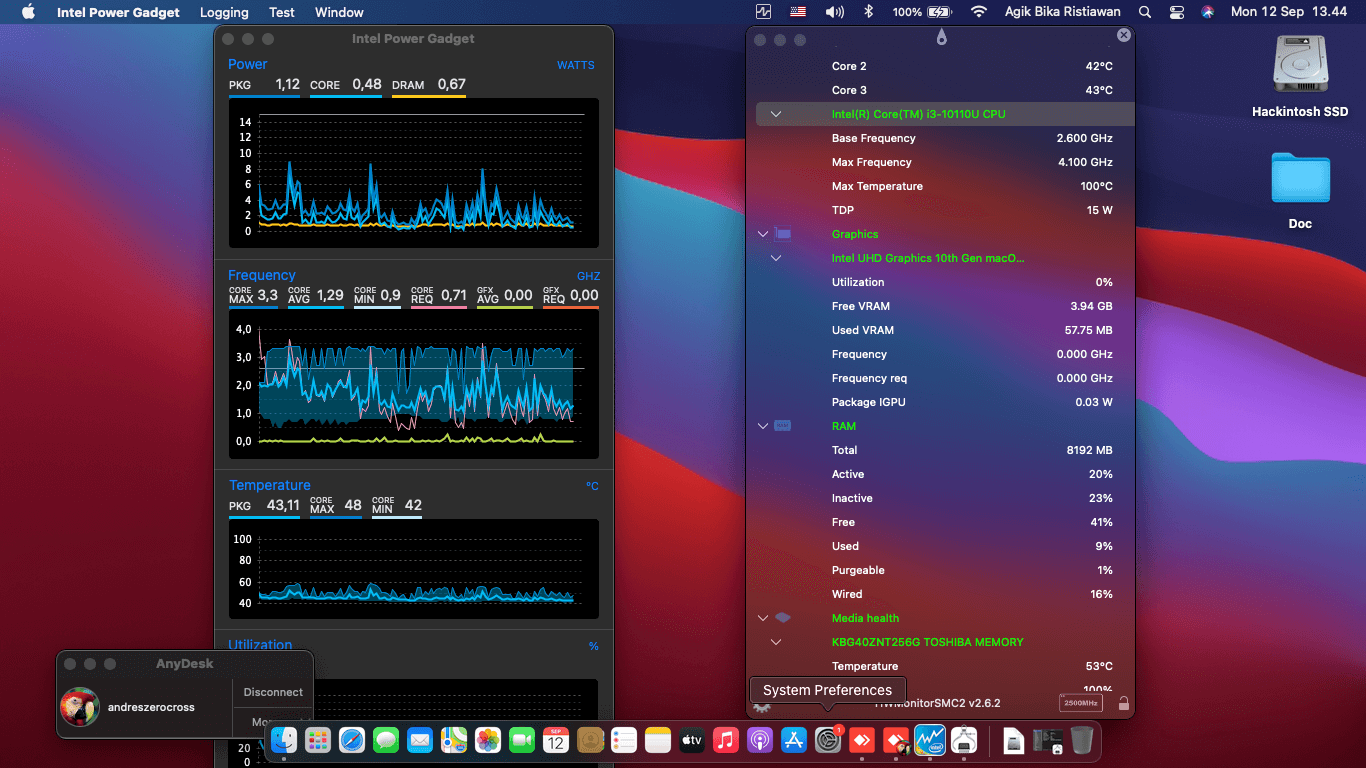Open the HWMonitorSMC2 gear settings icon
1366x768 pixels.
tap(762, 706)
